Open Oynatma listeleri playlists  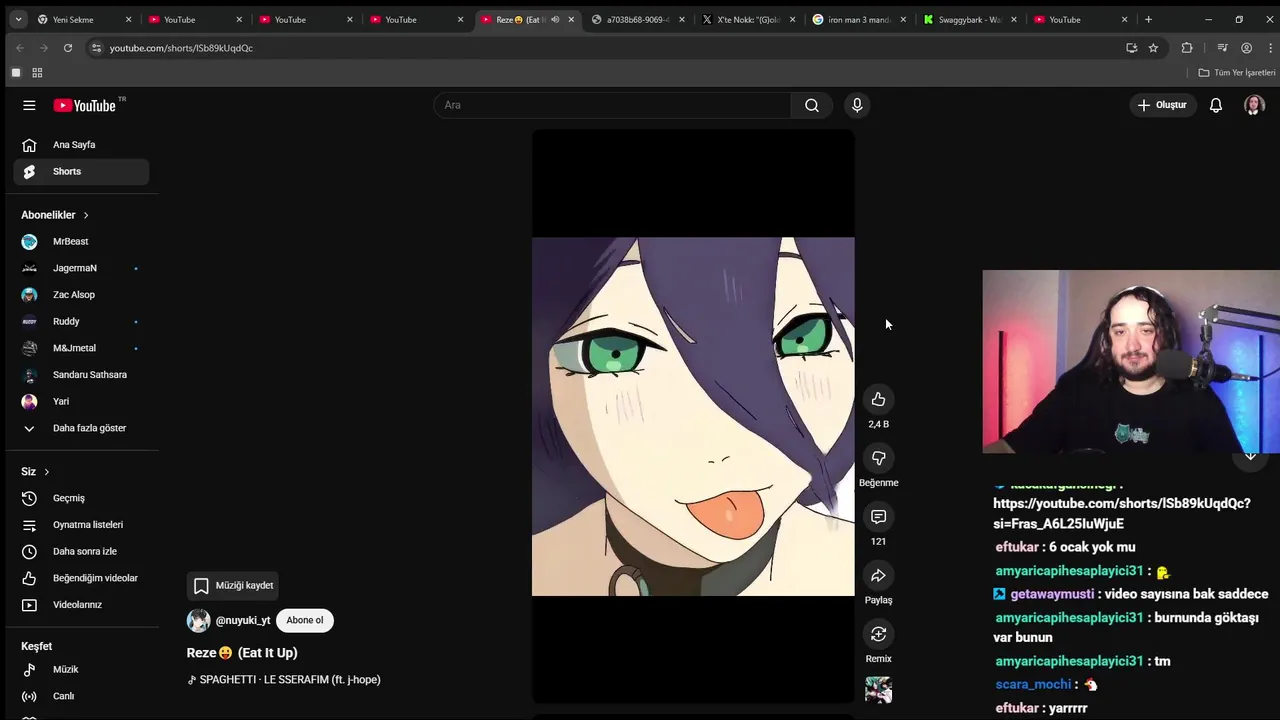pos(81,525)
